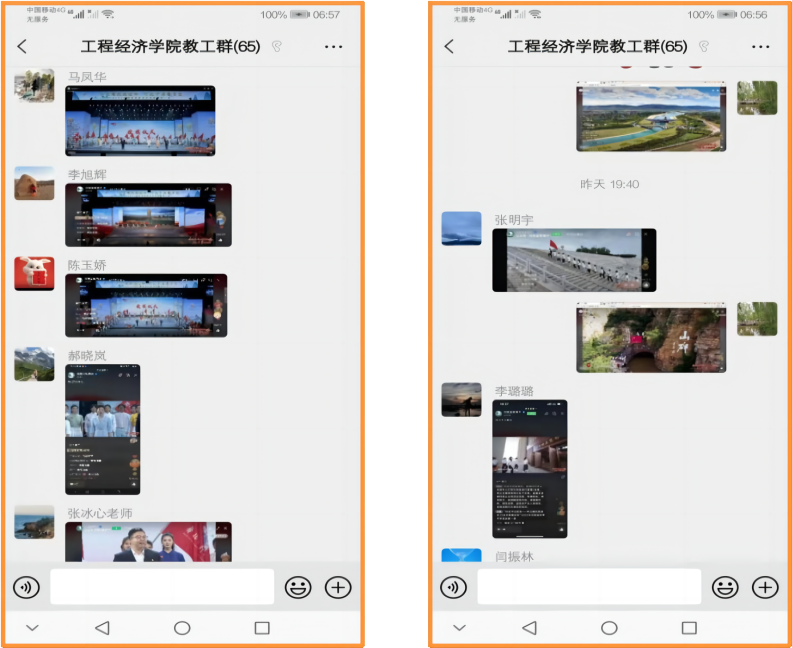
Task: Tap back arrow in right phone chat
Action: pyautogui.click(x=449, y=47)
